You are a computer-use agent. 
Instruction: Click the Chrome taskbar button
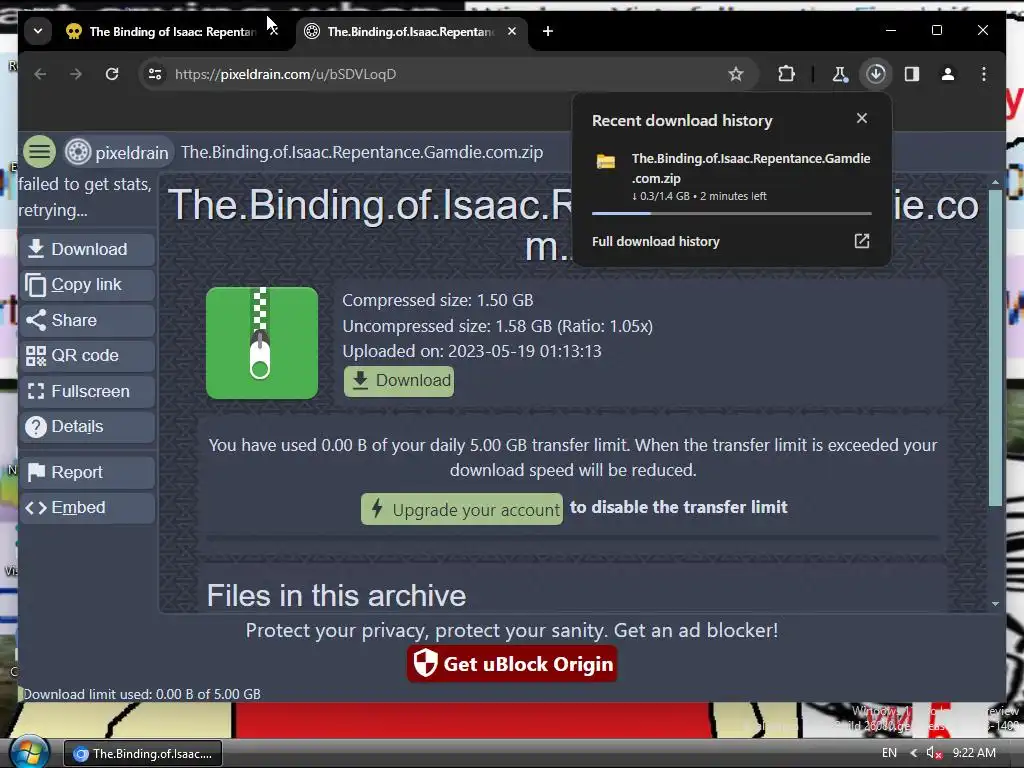click(x=143, y=754)
